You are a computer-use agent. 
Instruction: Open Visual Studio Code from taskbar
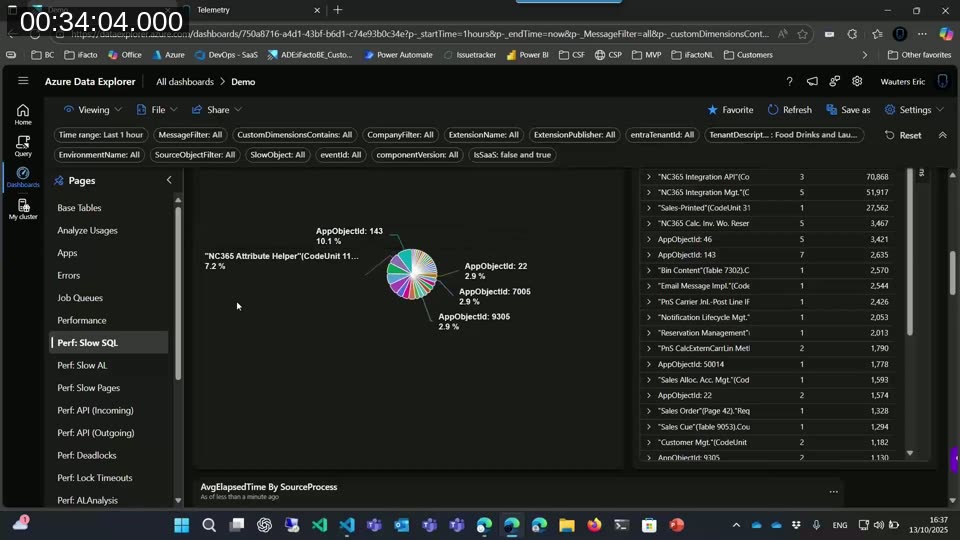(x=347, y=525)
